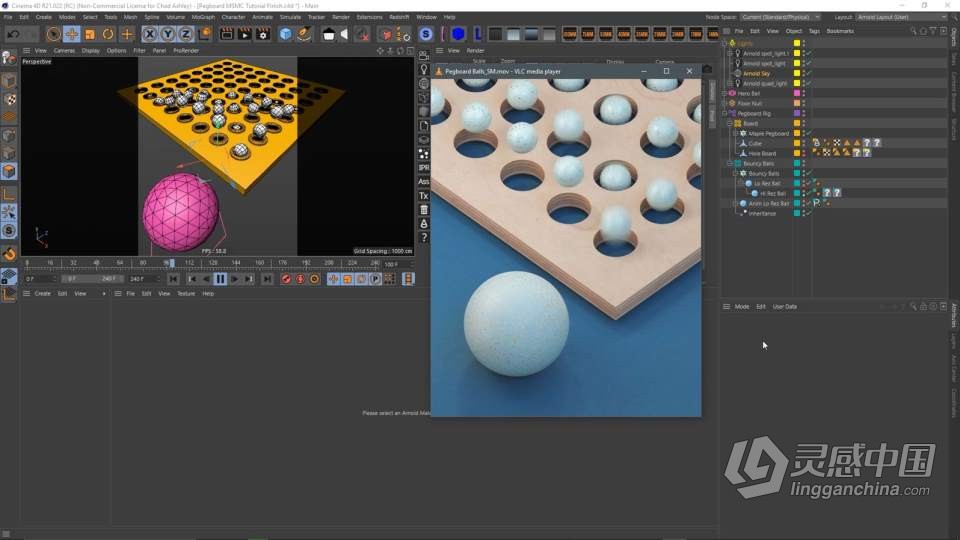
Task: Toggle the Arnold Sky enable checkmark
Action: [x=809, y=73]
